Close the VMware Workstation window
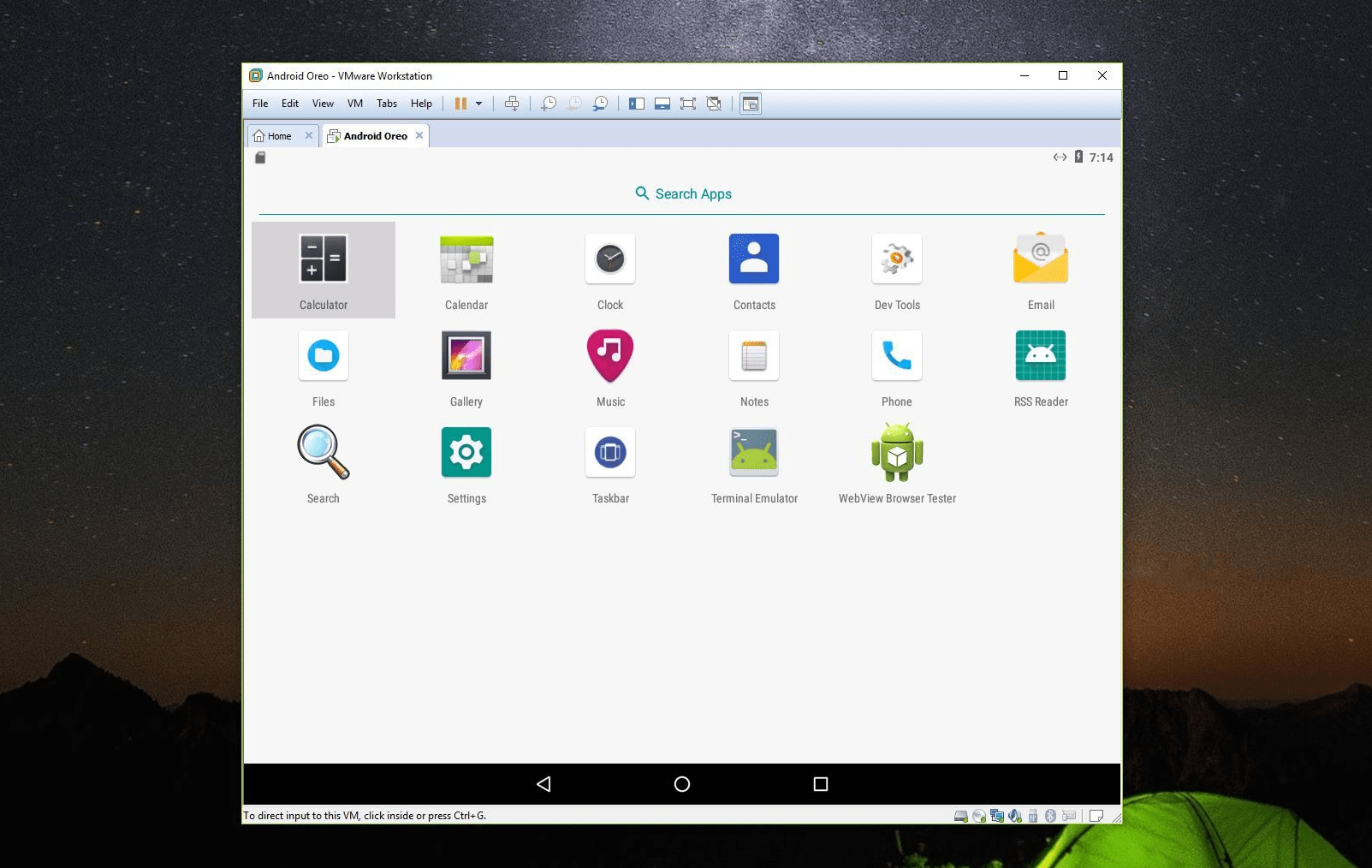Screen dimensions: 1372x868 [x=1102, y=75]
